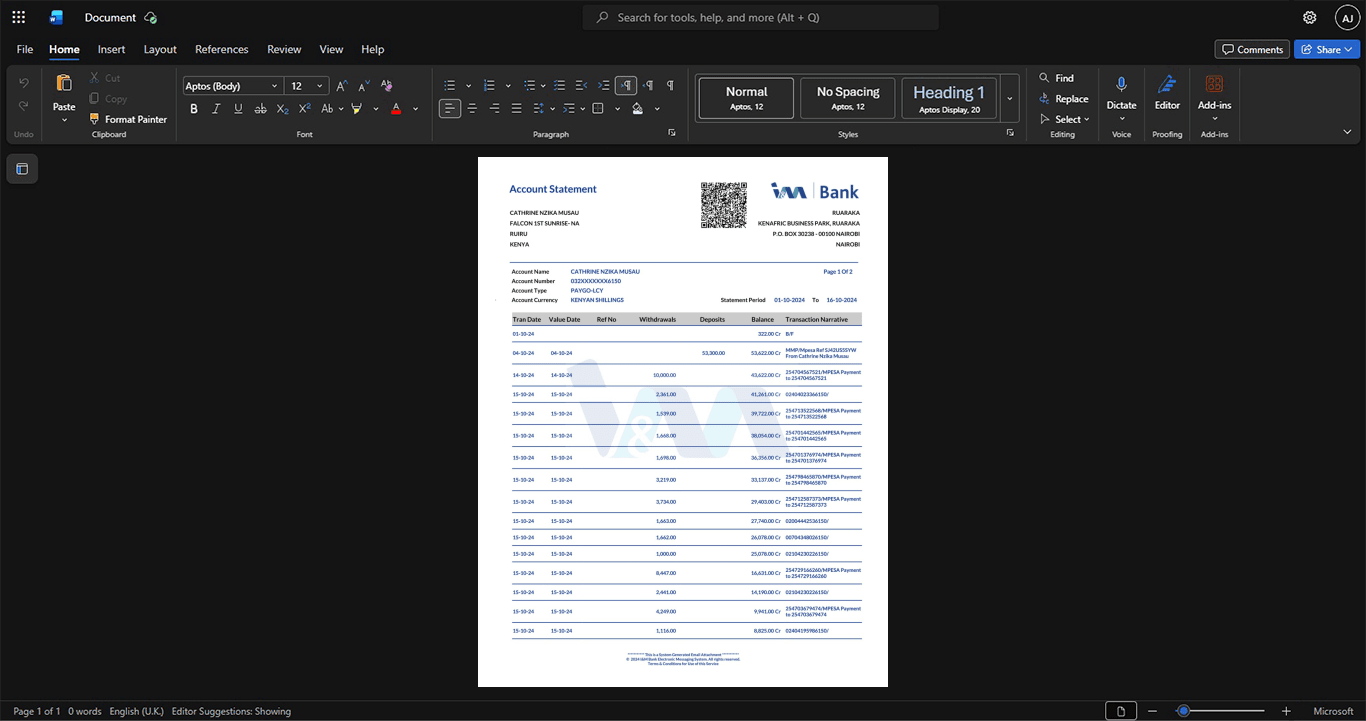
Task: Click the Undo arrow
Action: point(24,82)
